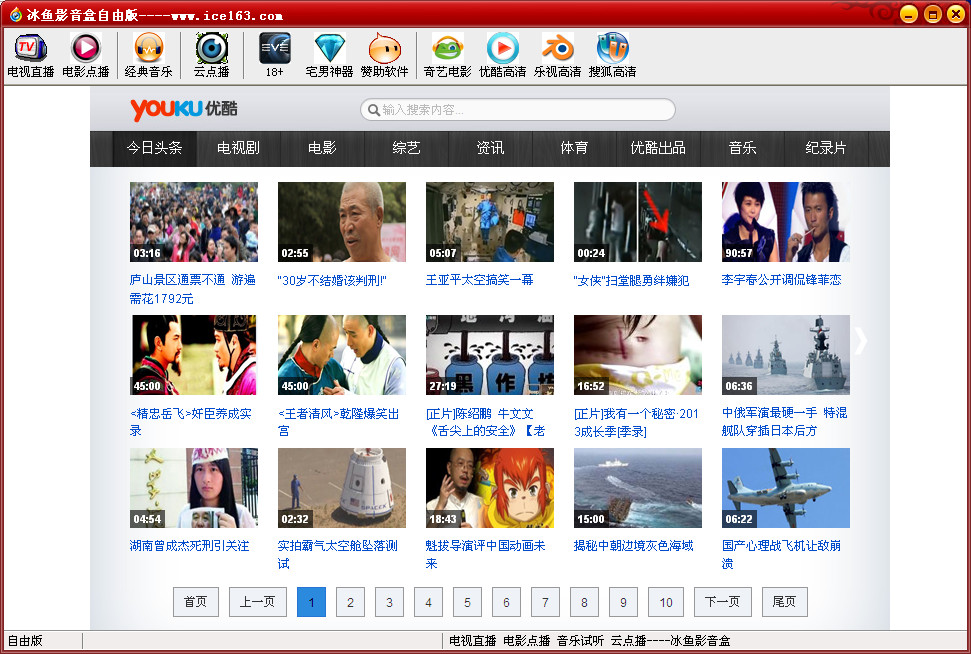
Task: Click the 揭秘中朝边境灰色海域 link
Action: pyautogui.click(x=634, y=546)
